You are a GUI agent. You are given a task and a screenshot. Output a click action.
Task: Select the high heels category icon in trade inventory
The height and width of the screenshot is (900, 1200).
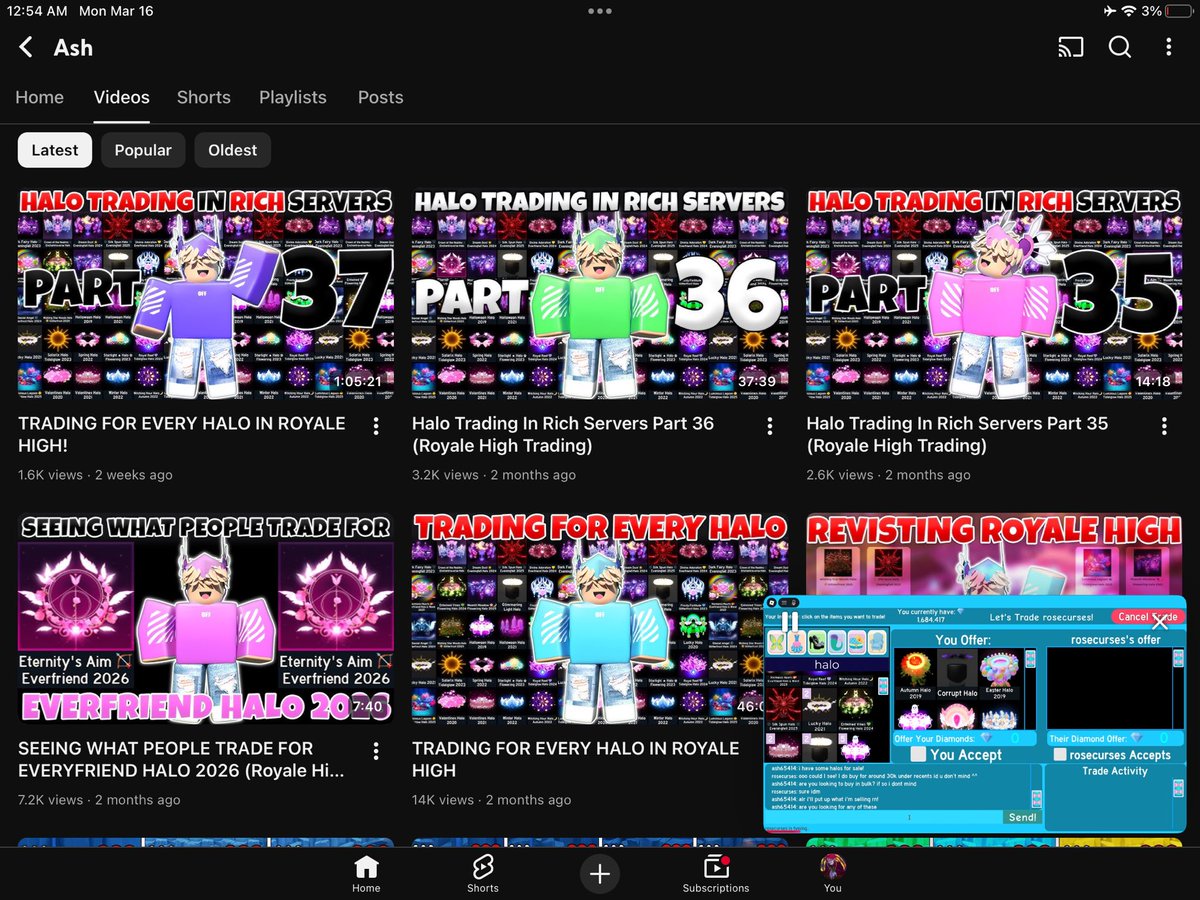click(817, 642)
